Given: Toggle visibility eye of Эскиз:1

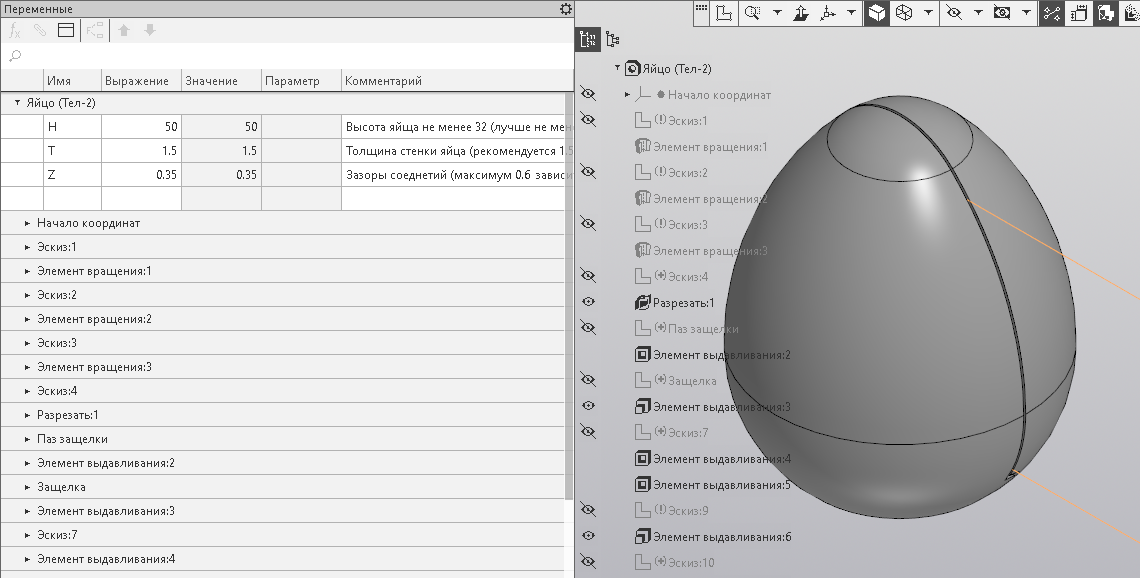Looking at the screenshot, I should coord(588,120).
